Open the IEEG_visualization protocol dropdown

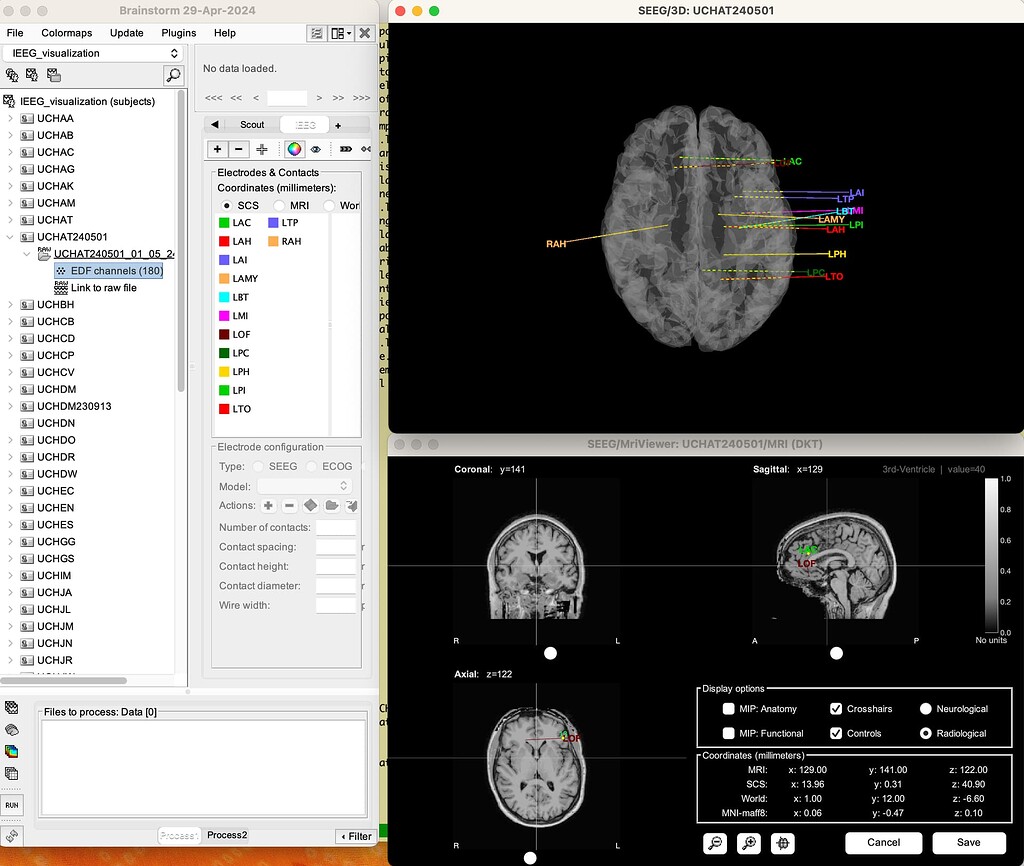tap(94, 52)
